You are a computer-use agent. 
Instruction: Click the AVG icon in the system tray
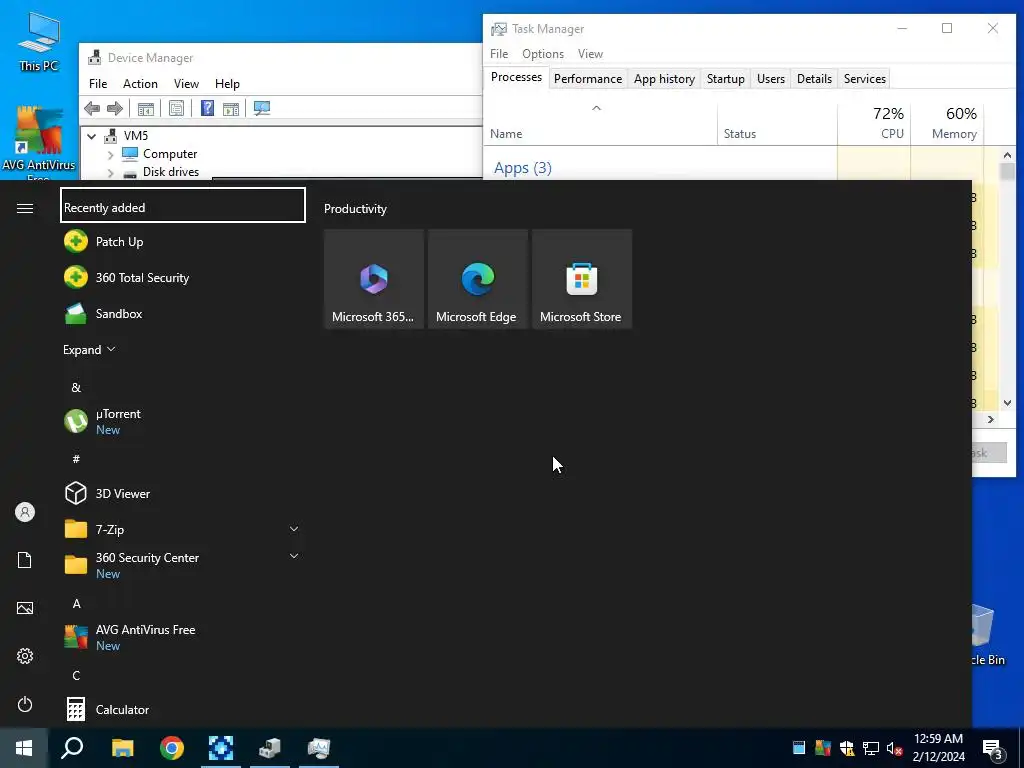click(823, 748)
